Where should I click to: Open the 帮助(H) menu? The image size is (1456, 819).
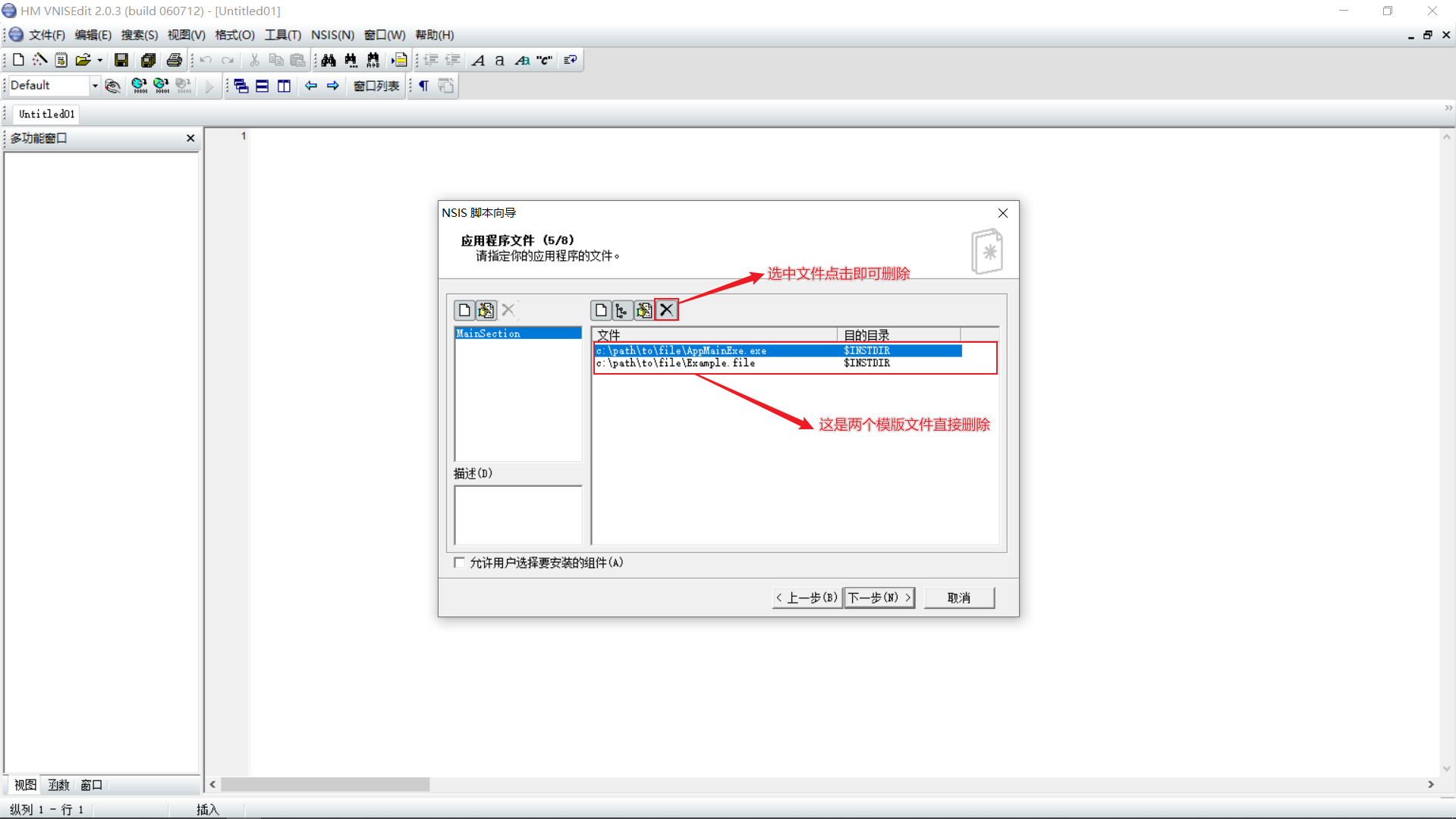coord(435,35)
